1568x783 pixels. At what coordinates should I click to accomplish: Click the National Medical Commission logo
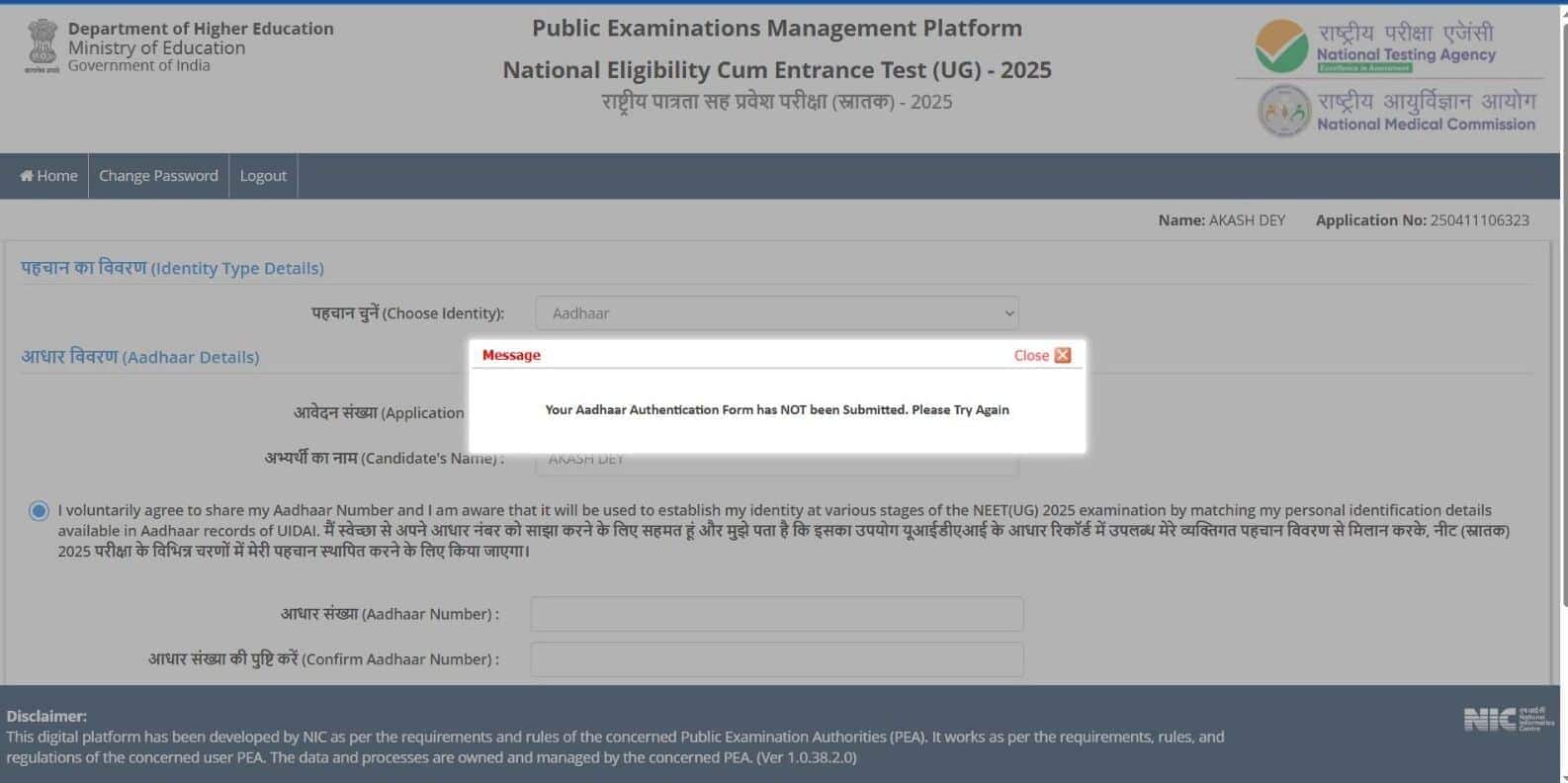tap(1283, 111)
